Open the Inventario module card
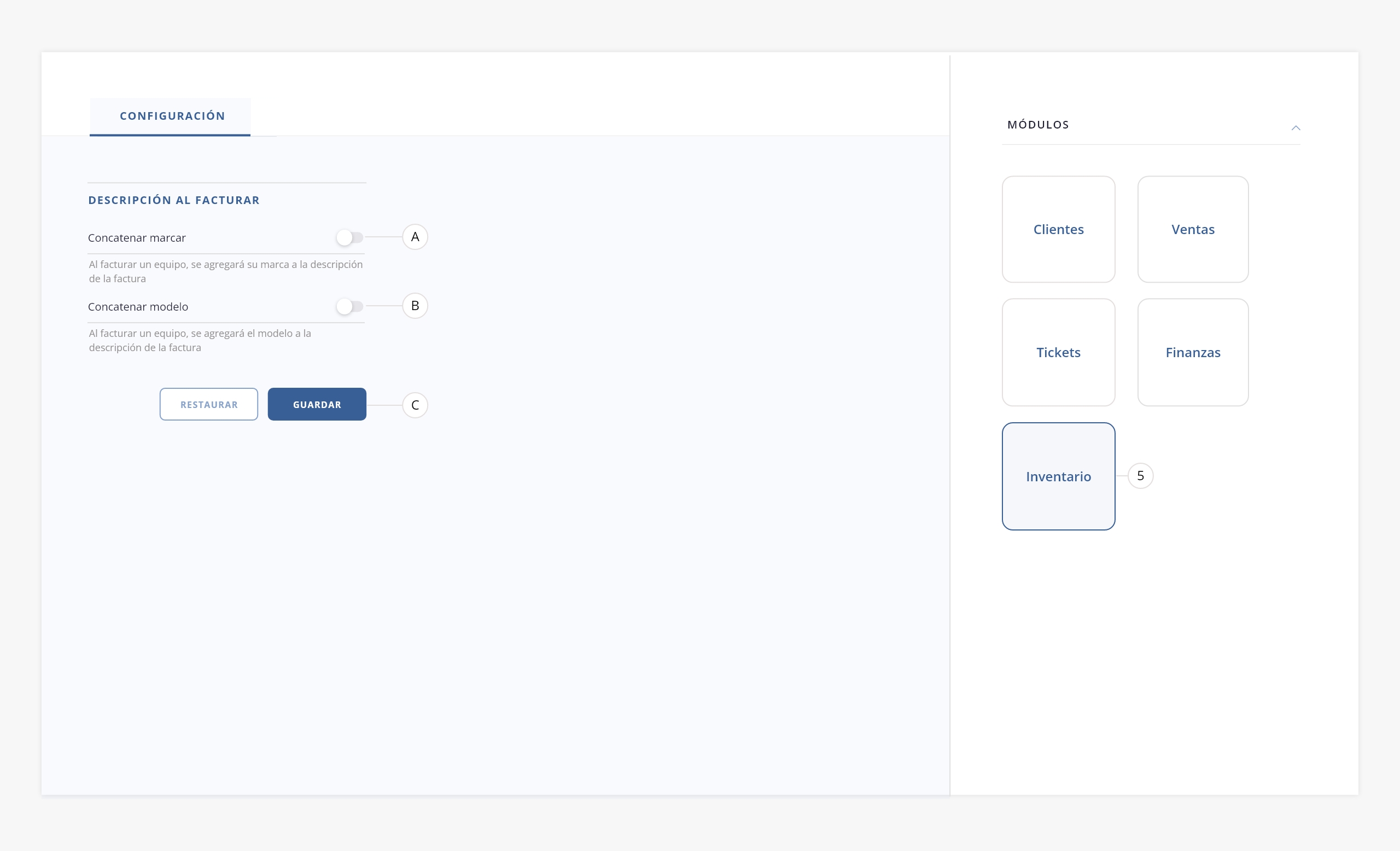 coord(1058,476)
